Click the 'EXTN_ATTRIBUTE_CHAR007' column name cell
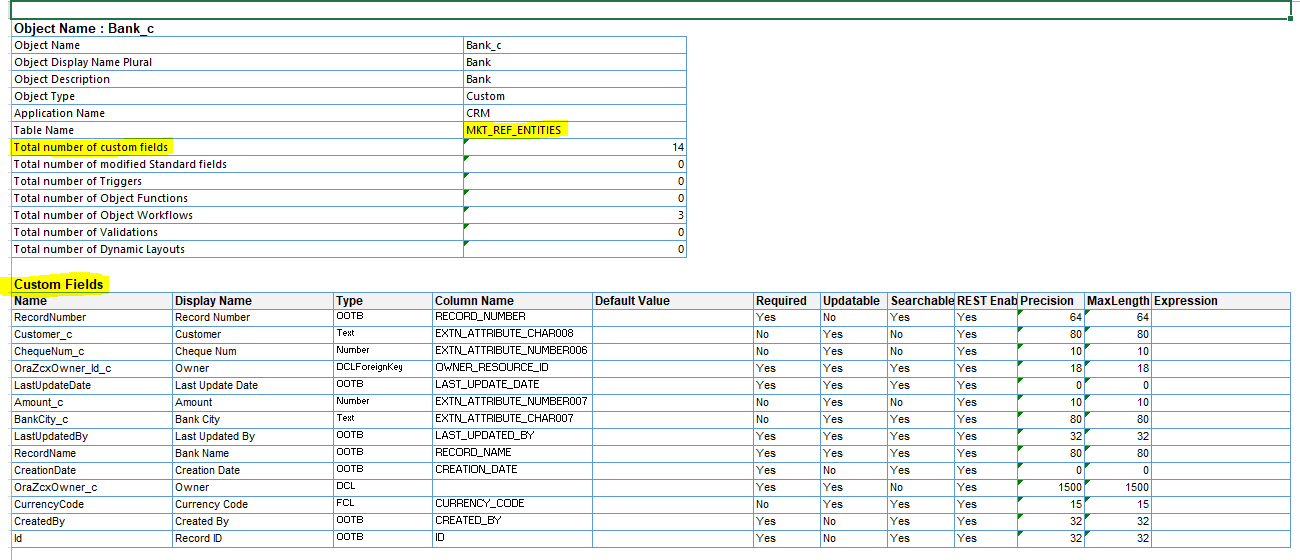This screenshot has width=1300, height=560. (512, 419)
